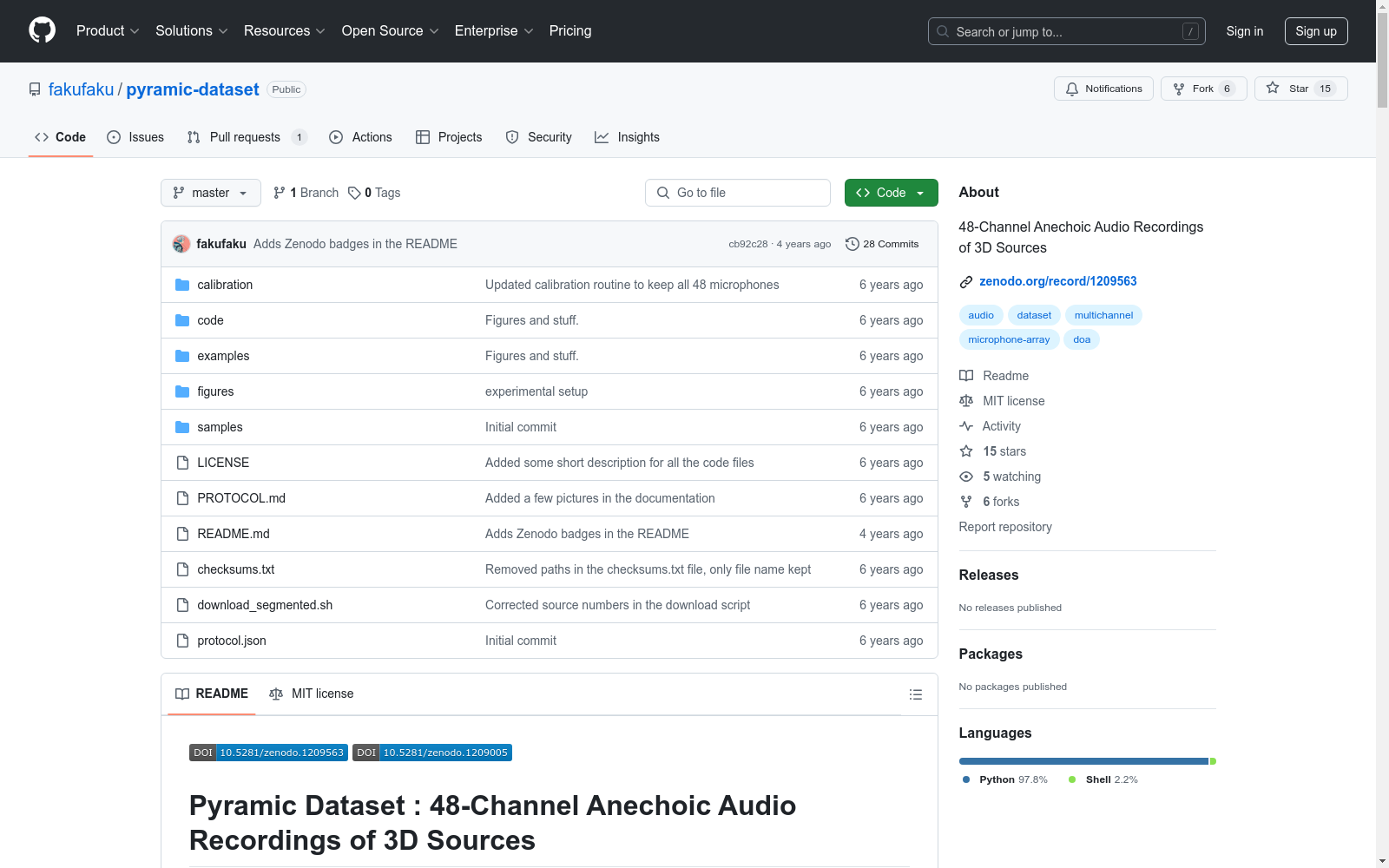Click the tag icon beside 0 Tags
Screen dimensions: 1389x868
tap(354, 193)
